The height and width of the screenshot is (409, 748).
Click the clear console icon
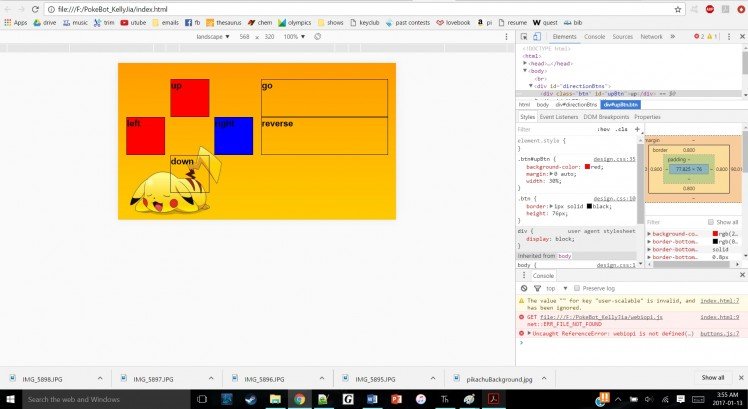click(x=524, y=288)
